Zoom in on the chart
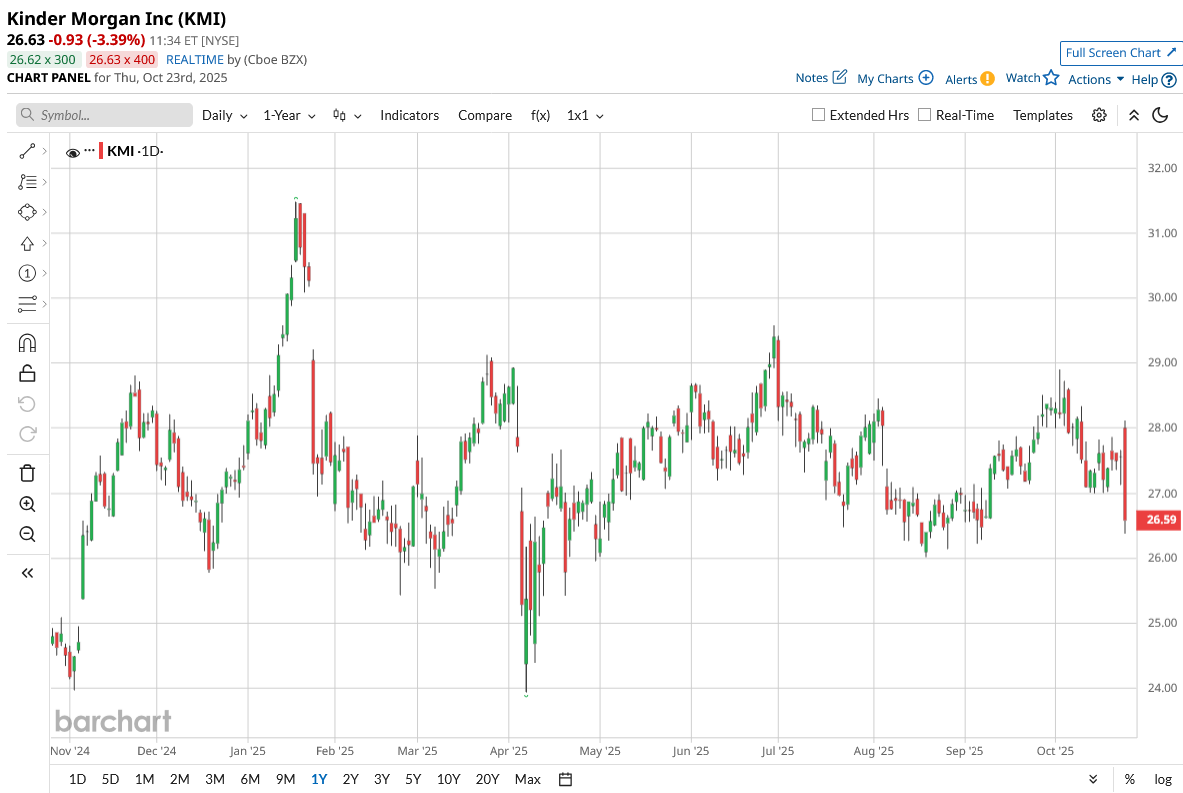1183x793 pixels. (27, 504)
